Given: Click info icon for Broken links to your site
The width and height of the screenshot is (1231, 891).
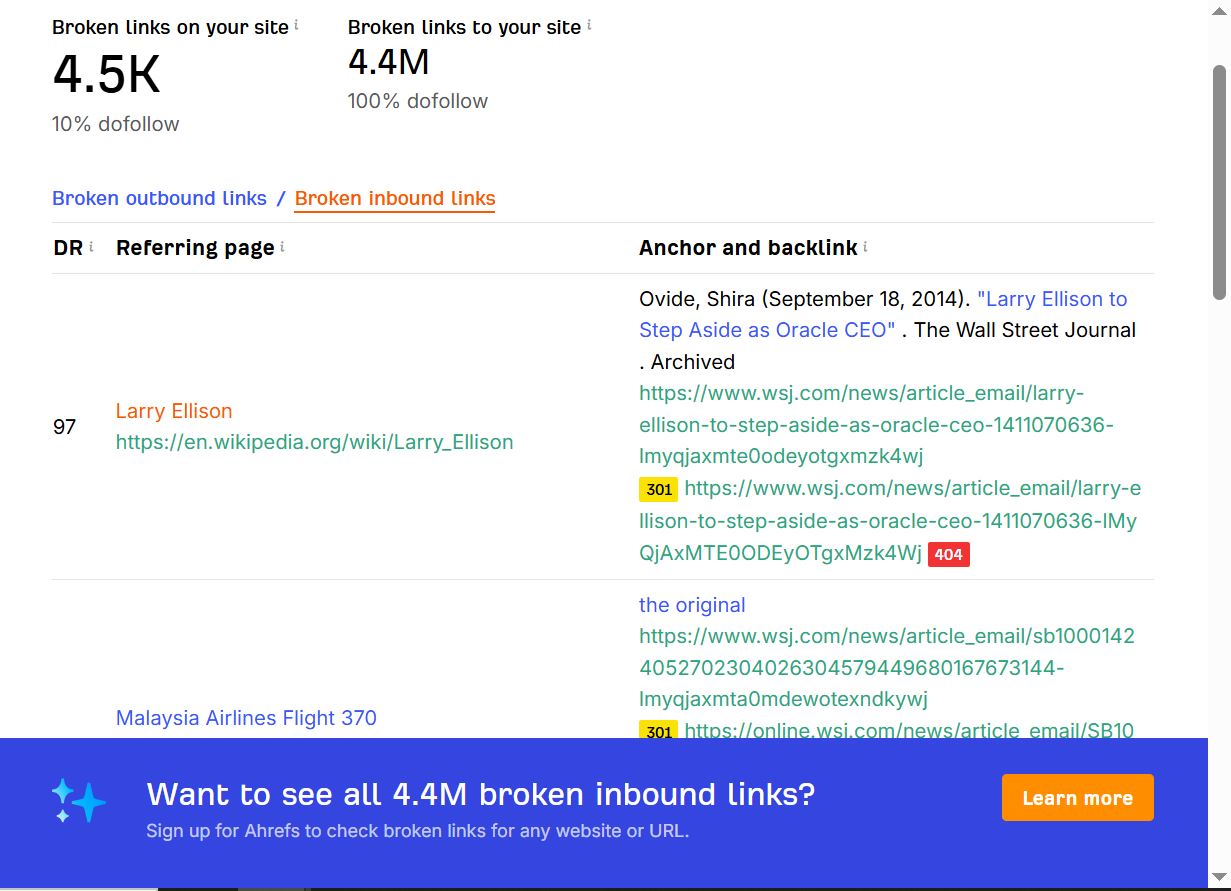Looking at the screenshot, I should pyautogui.click(x=589, y=25).
